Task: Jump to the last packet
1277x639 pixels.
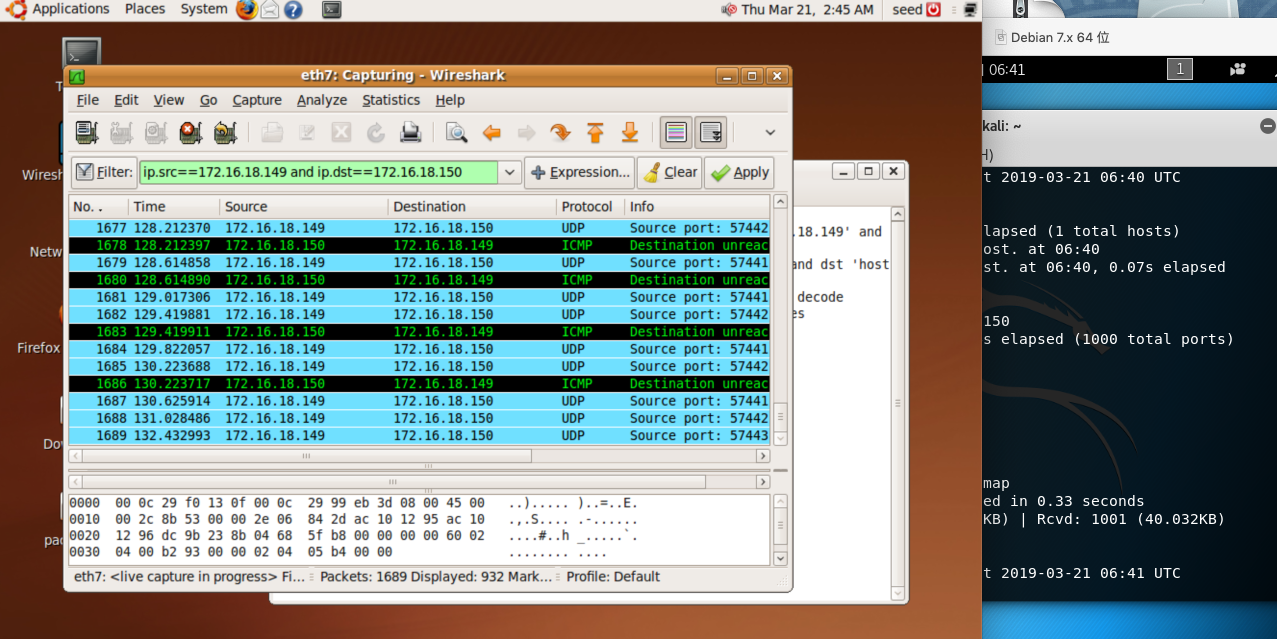Action: [x=630, y=132]
